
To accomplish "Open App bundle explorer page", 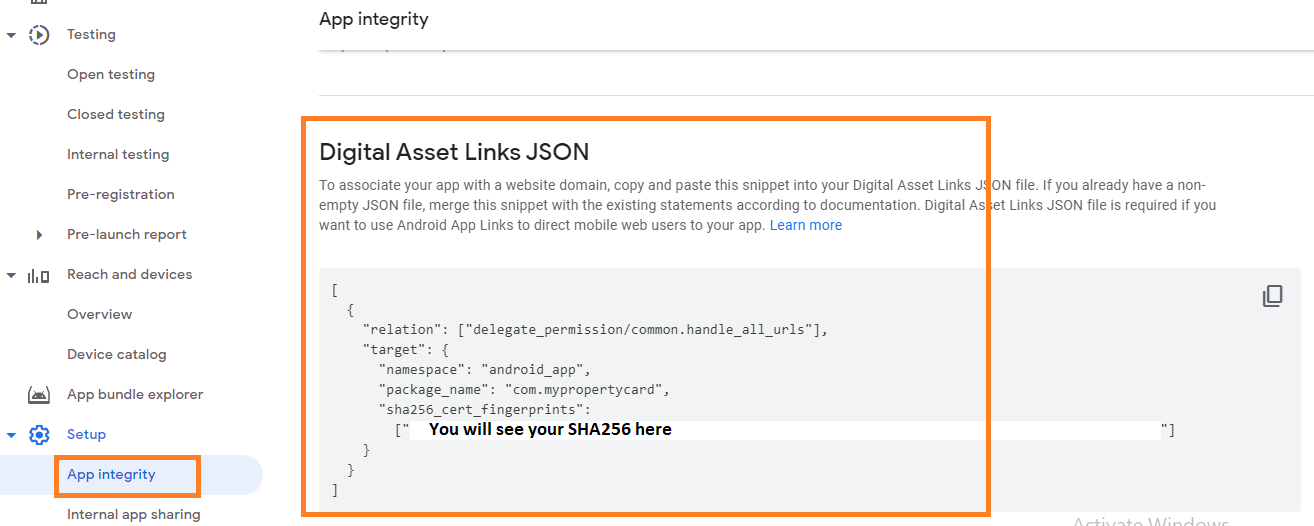I will 135,394.
